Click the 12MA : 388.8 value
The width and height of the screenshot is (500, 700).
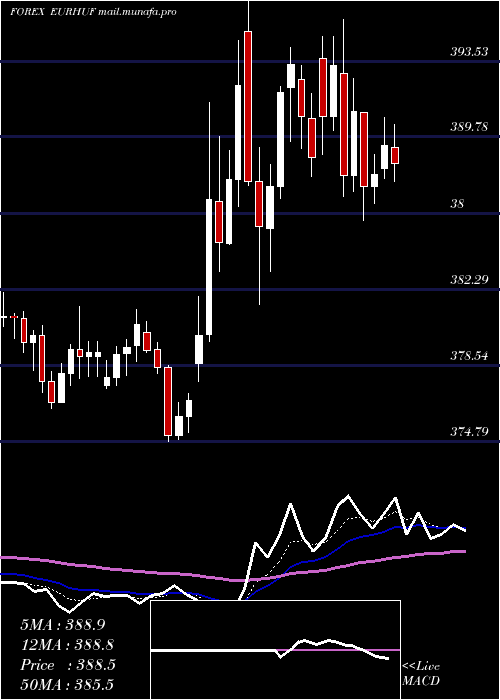tap(67, 645)
